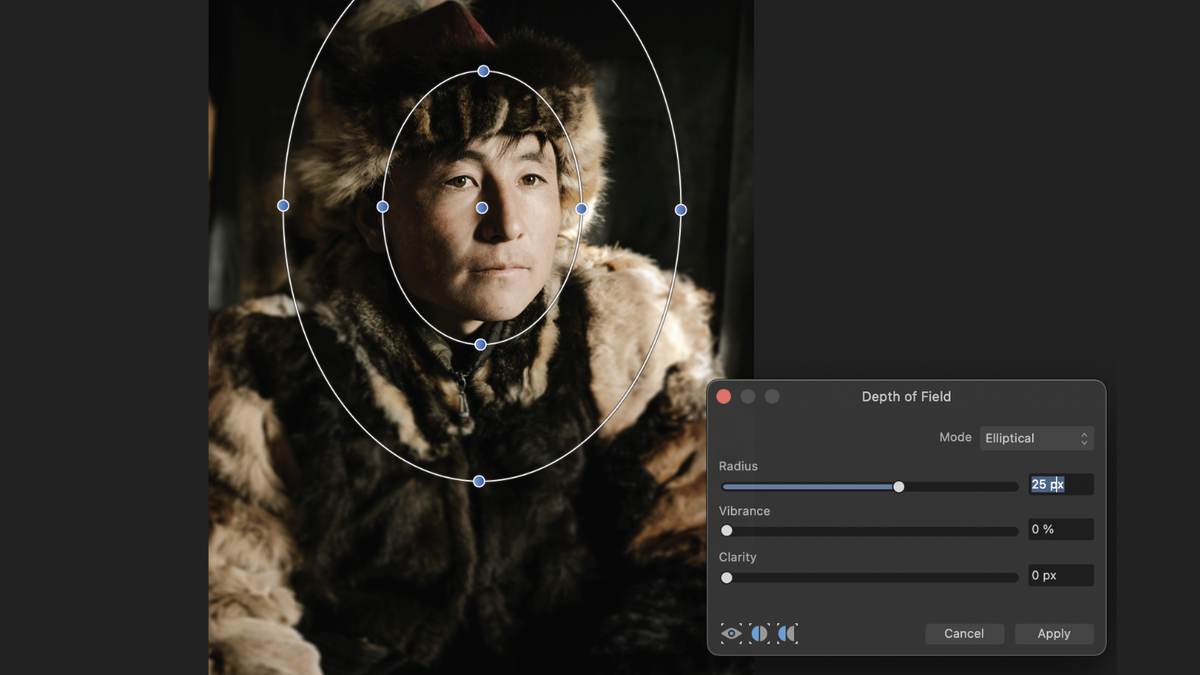
Task: Apply the Depth of Field effect
Action: tap(1054, 633)
